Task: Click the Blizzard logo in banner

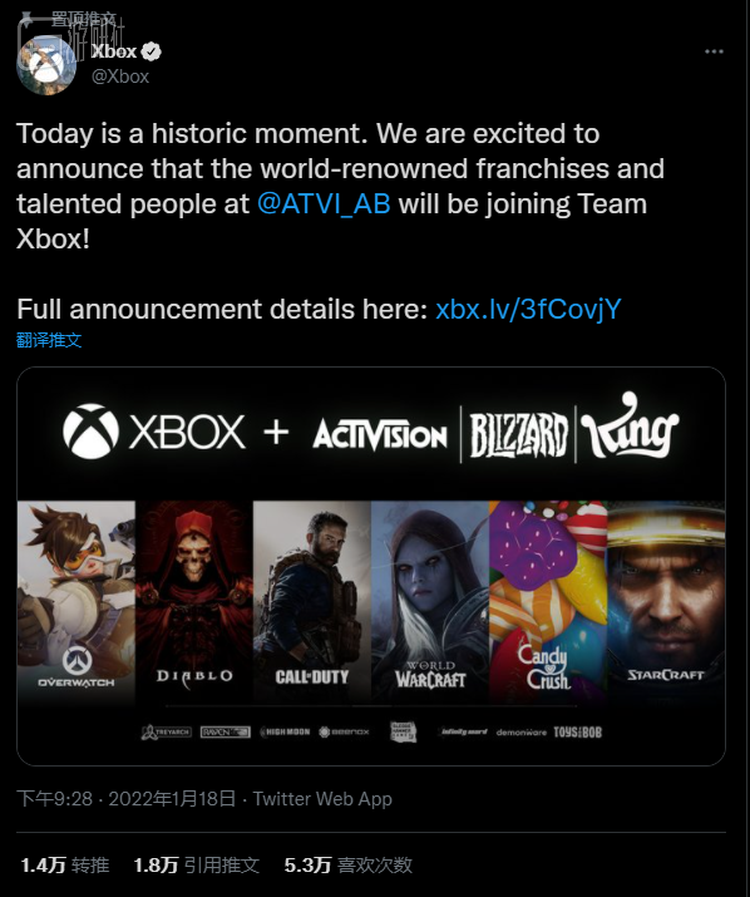Action: point(519,435)
